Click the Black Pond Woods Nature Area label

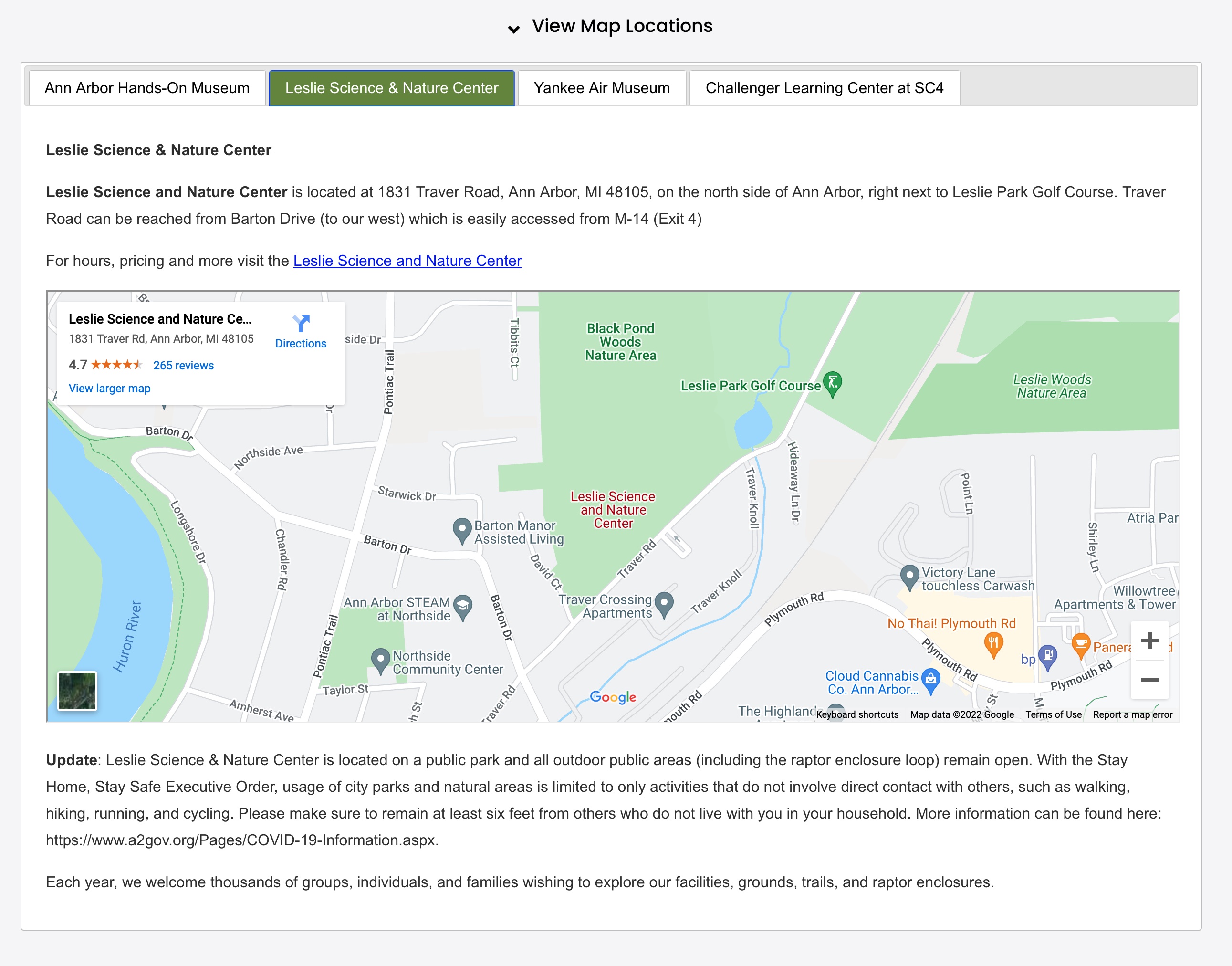(x=620, y=342)
